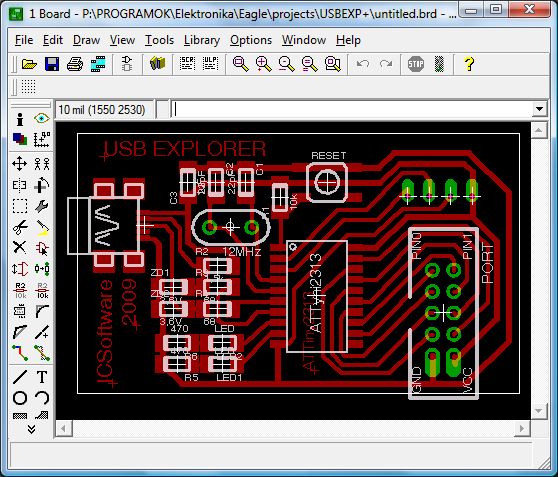558x477 pixels.
Task: Select the Mirror tool
Action: [20, 185]
